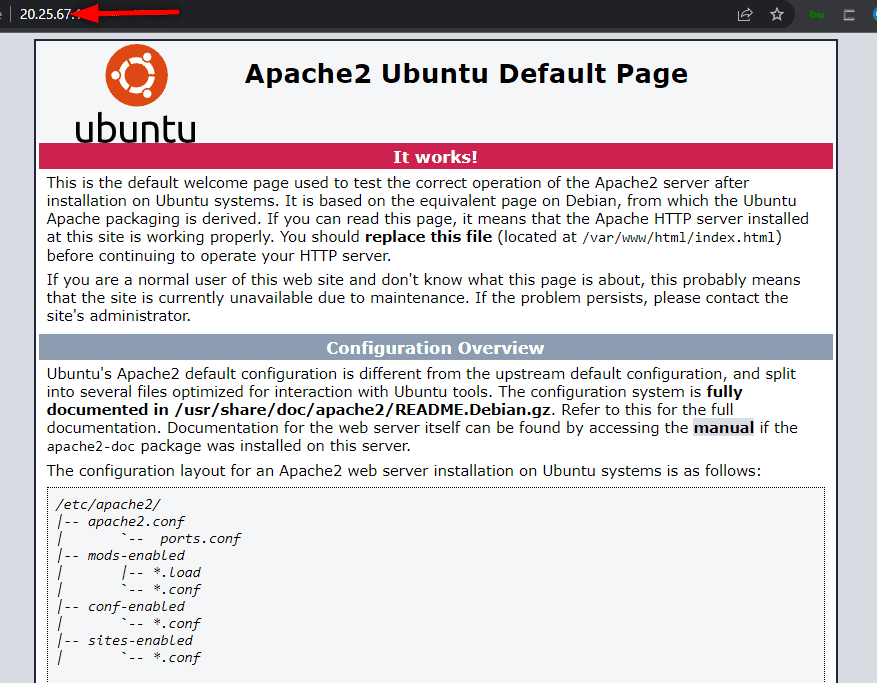Click the conf-enabled tree entry
The height and width of the screenshot is (683, 877).
[136, 606]
